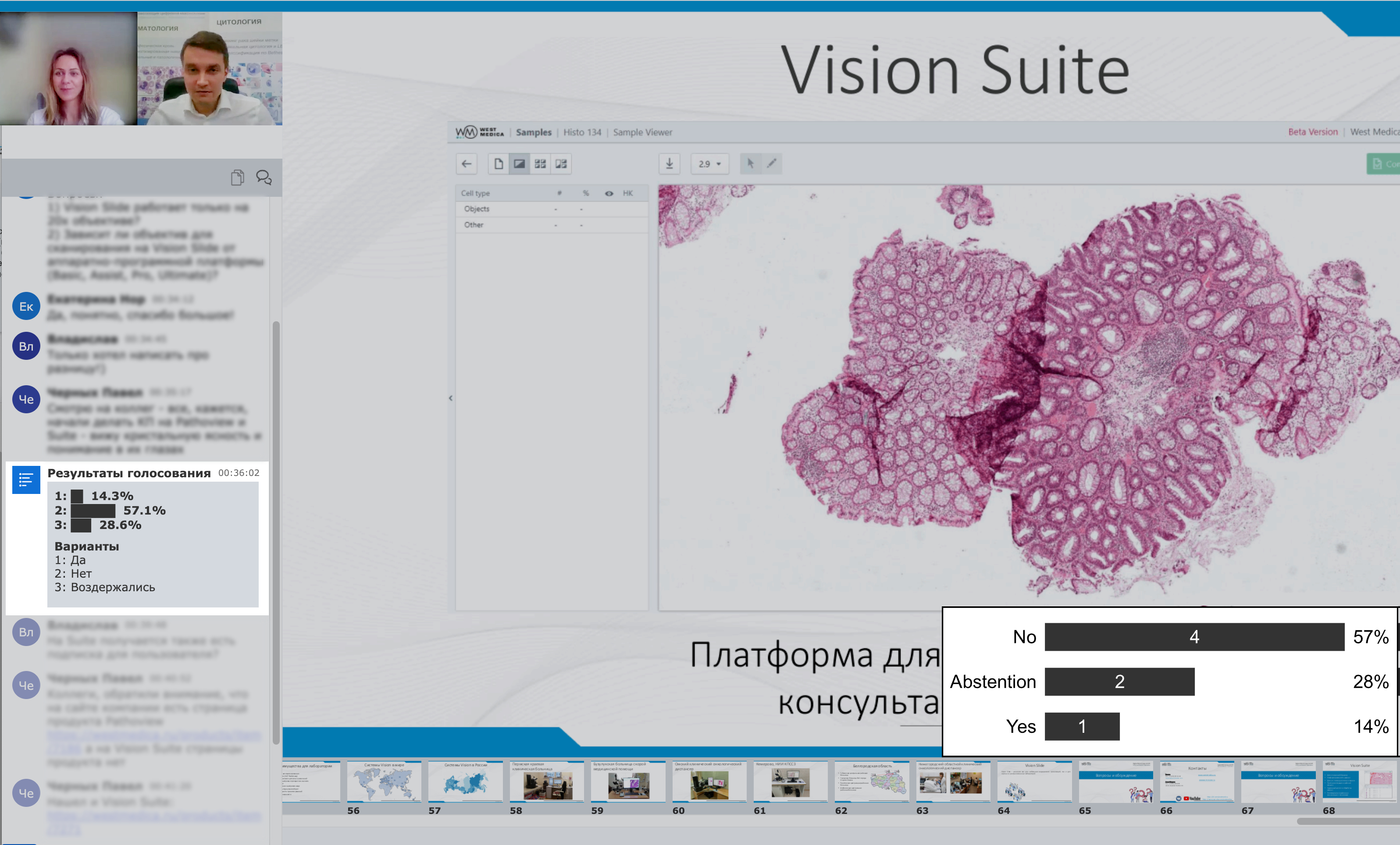Click the woman's webcam video tile
Viewport: 1400px width, 845px height.
pos(68,69)
